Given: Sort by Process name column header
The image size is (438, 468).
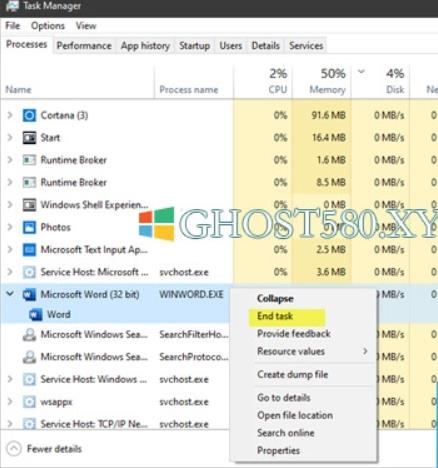Looking at the screenshot, I should (x=189, y=90).
